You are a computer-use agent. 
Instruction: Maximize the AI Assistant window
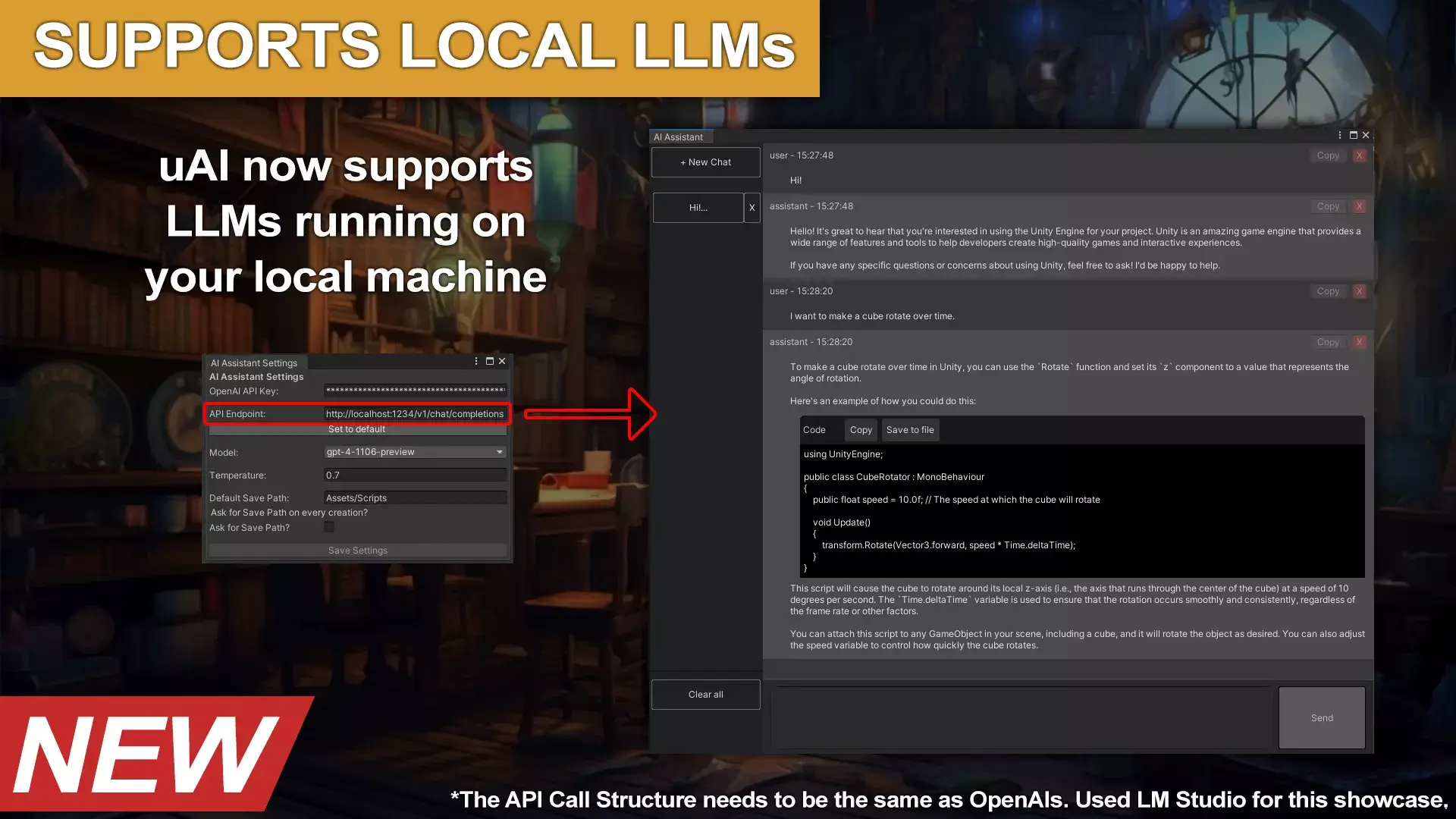click(x=1354, y=135)
